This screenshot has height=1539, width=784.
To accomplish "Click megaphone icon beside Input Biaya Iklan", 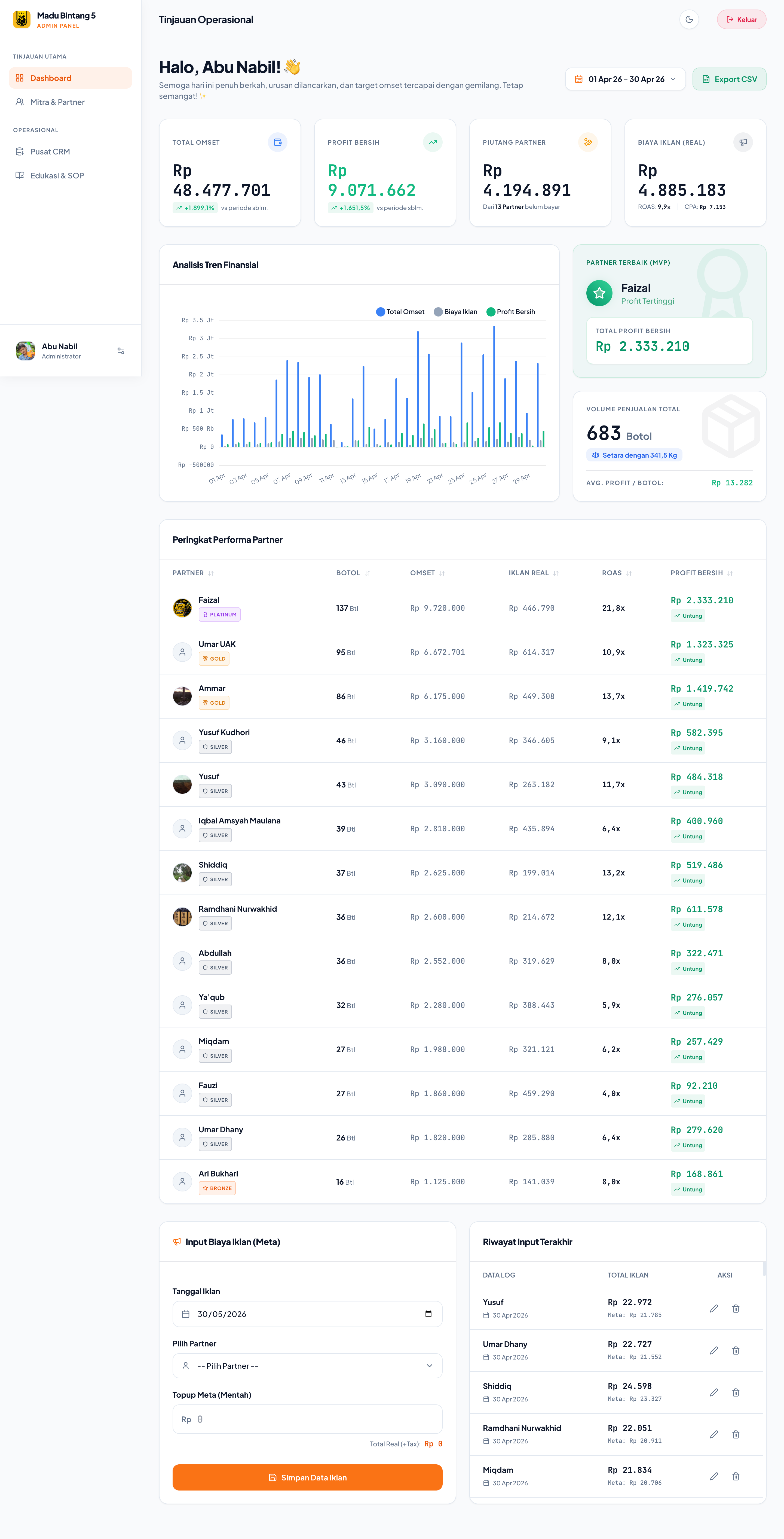I will [177, 1242].
